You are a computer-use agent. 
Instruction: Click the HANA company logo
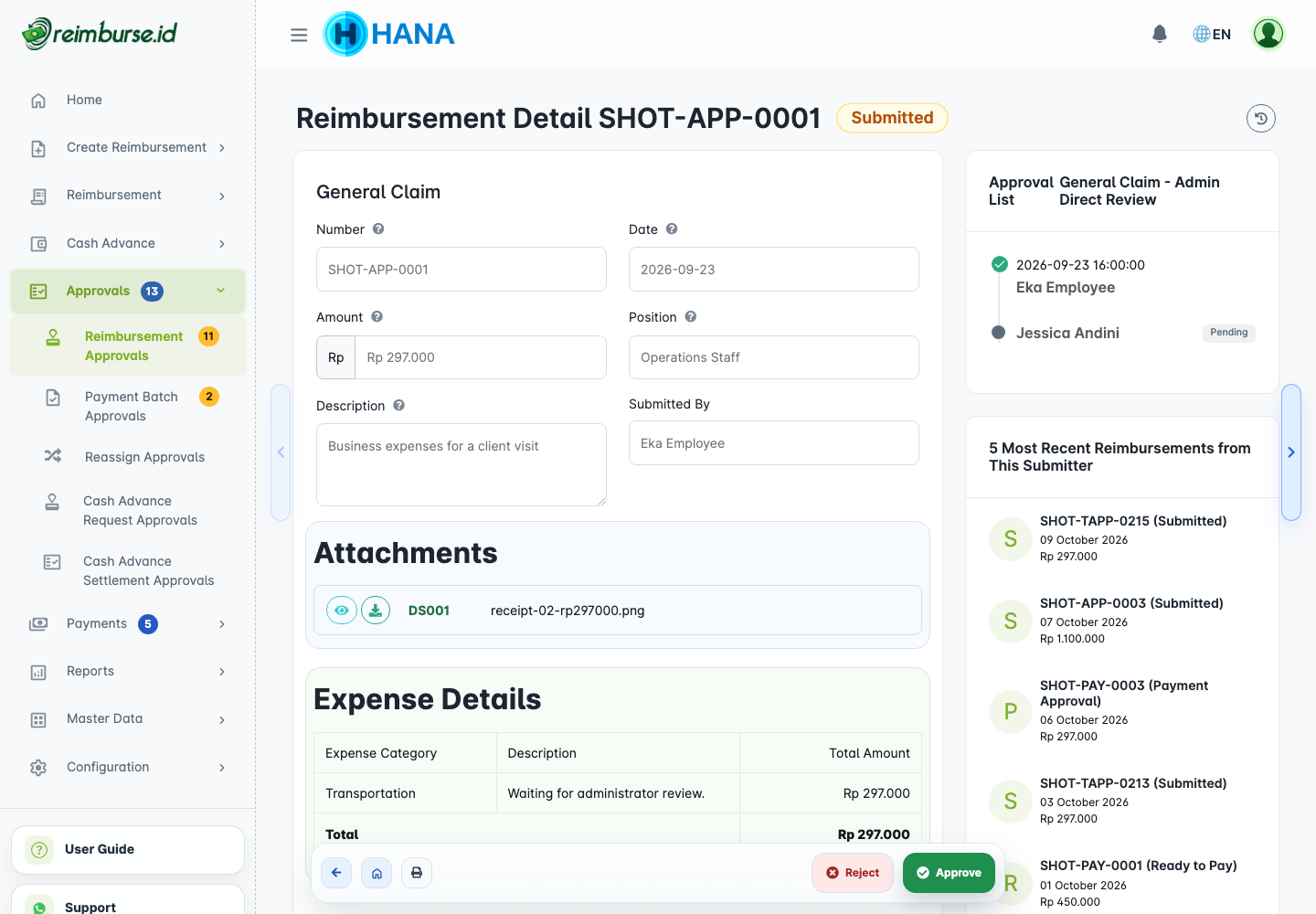click(x=389, y=34)
